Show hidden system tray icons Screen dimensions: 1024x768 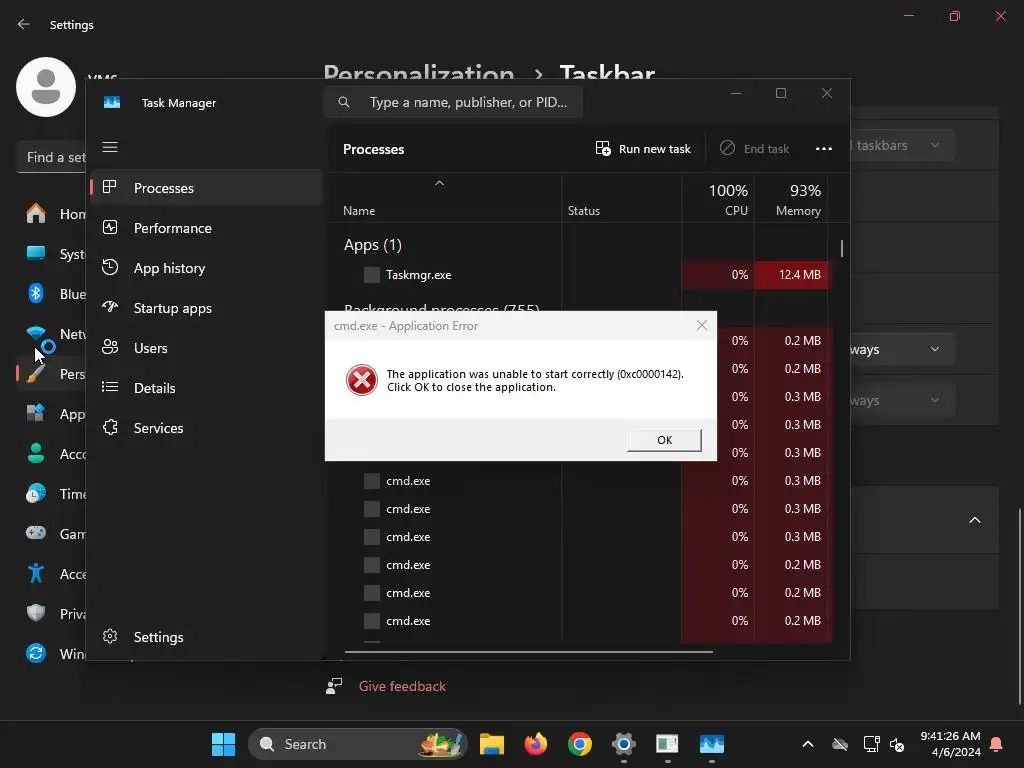click(808, 744)
